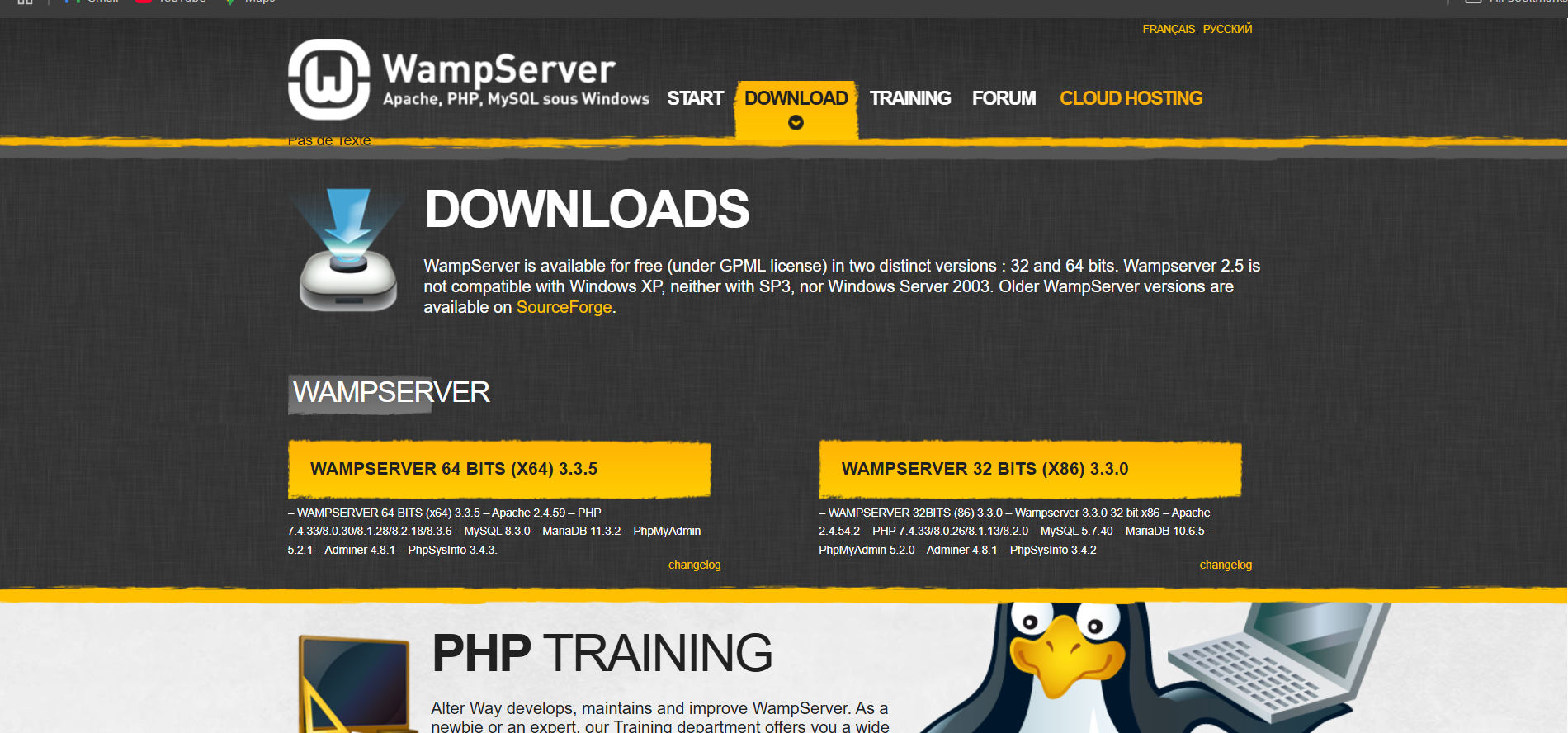Click the penguin mascot image

(1065, 667)
